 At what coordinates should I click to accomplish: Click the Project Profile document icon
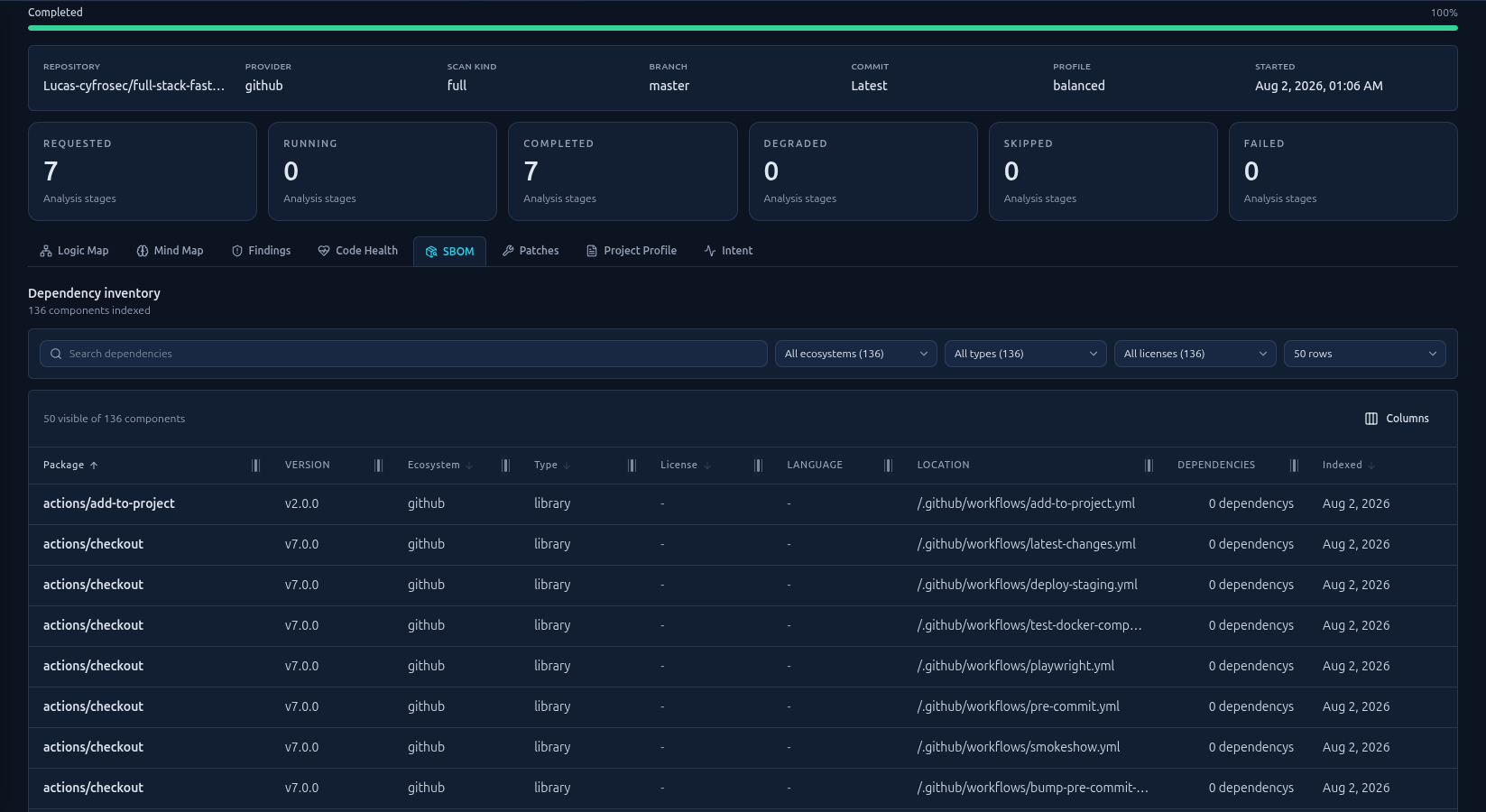592,251
